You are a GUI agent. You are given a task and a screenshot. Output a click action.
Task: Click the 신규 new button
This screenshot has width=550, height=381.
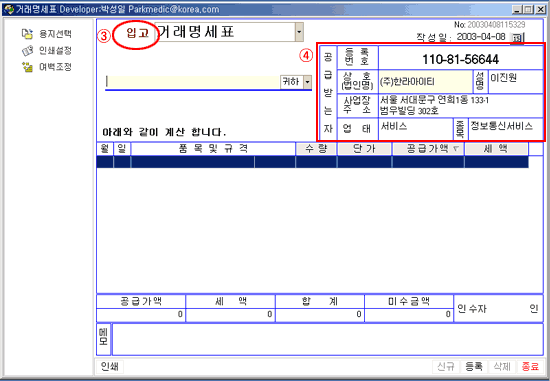[x=445, y=367]
